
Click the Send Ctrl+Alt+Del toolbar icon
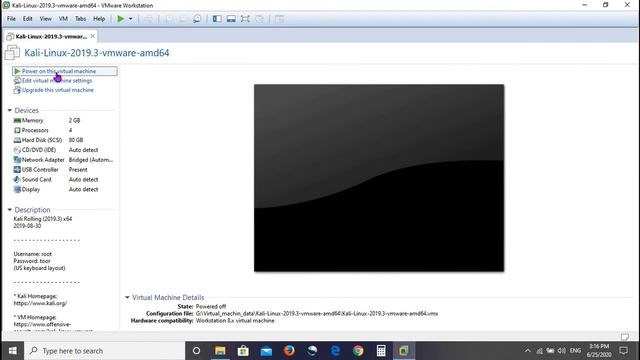tap(149, 19)
